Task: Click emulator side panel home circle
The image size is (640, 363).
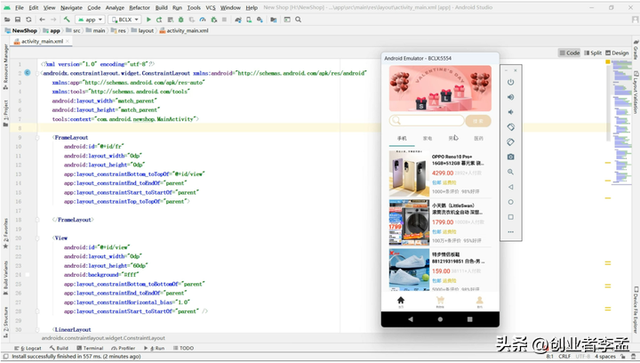Action: click(511, 202)
